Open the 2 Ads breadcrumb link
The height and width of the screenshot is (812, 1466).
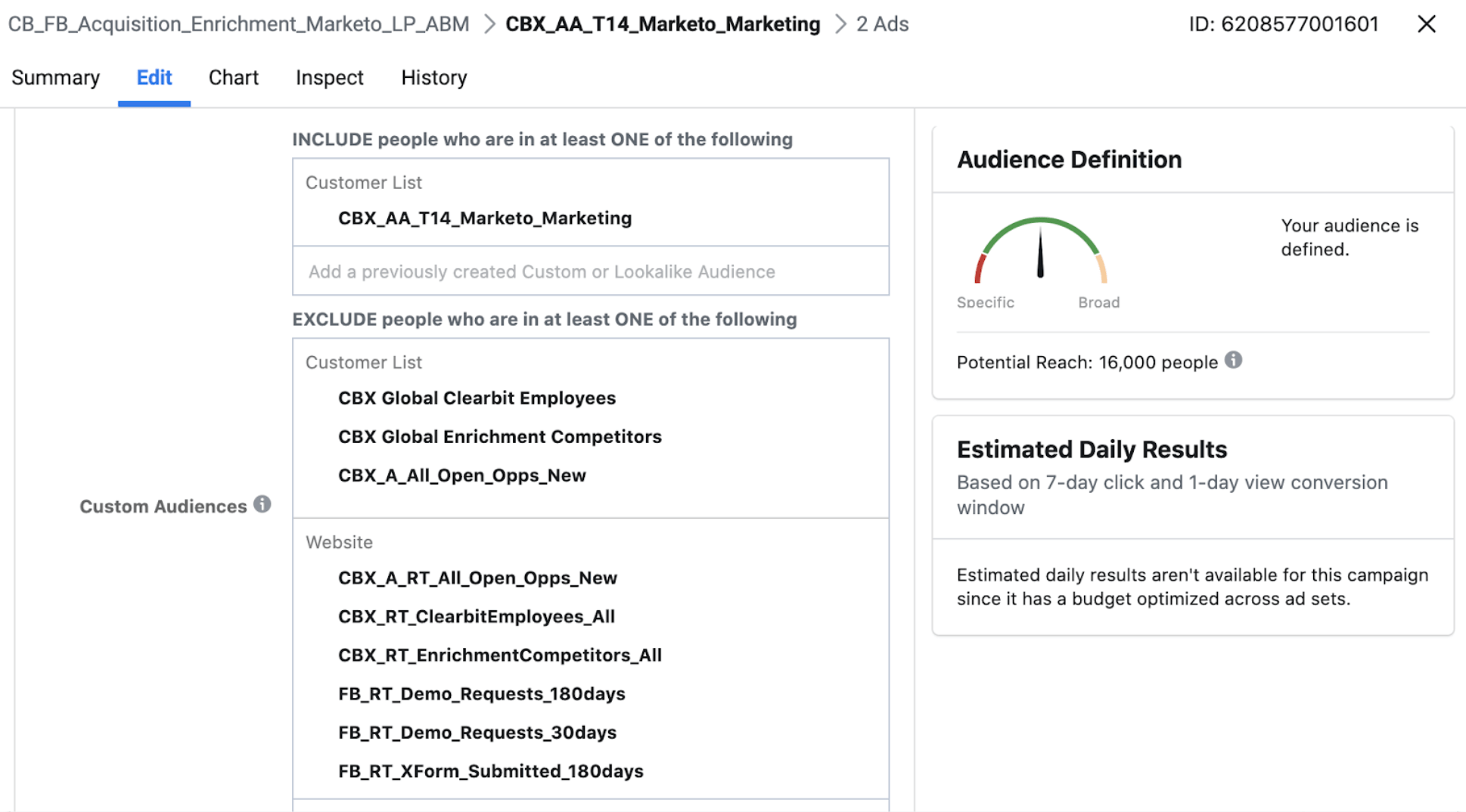(881, 23)
